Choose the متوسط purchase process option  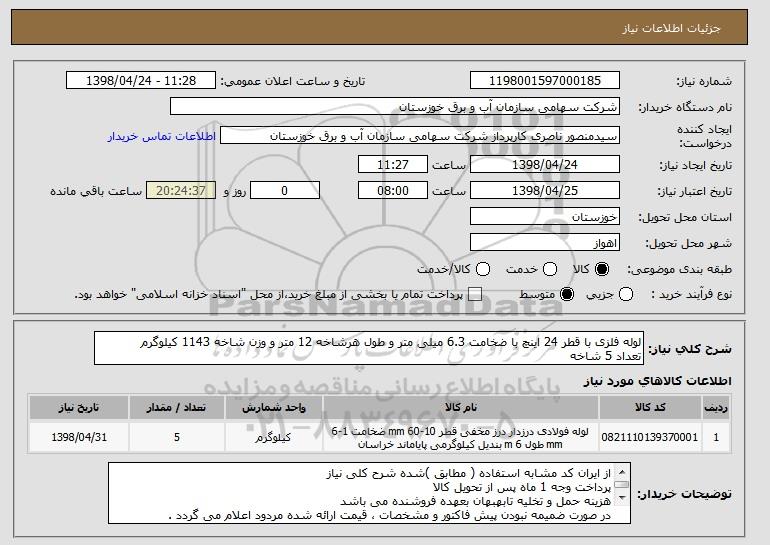pos(567,294)
